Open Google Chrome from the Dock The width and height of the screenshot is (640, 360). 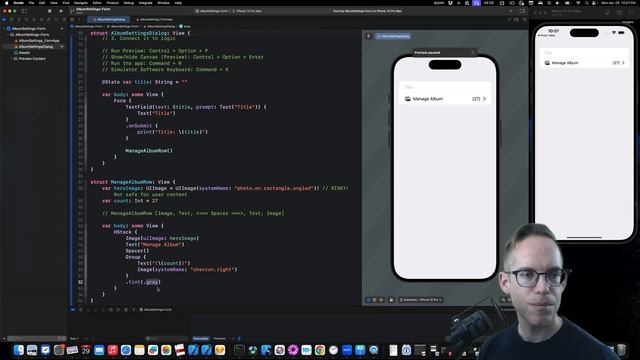(x=320, y=350)
